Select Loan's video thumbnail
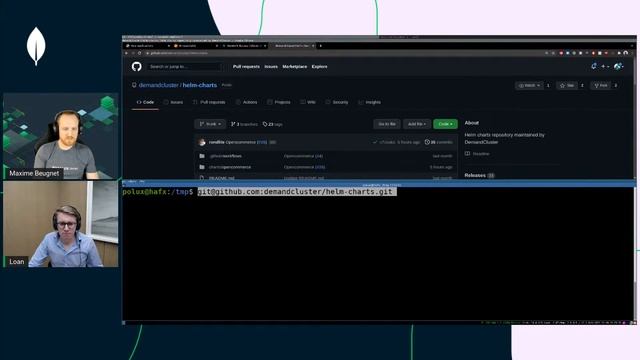The height and width of the screenshot is (360, 640). pos(61,224)
